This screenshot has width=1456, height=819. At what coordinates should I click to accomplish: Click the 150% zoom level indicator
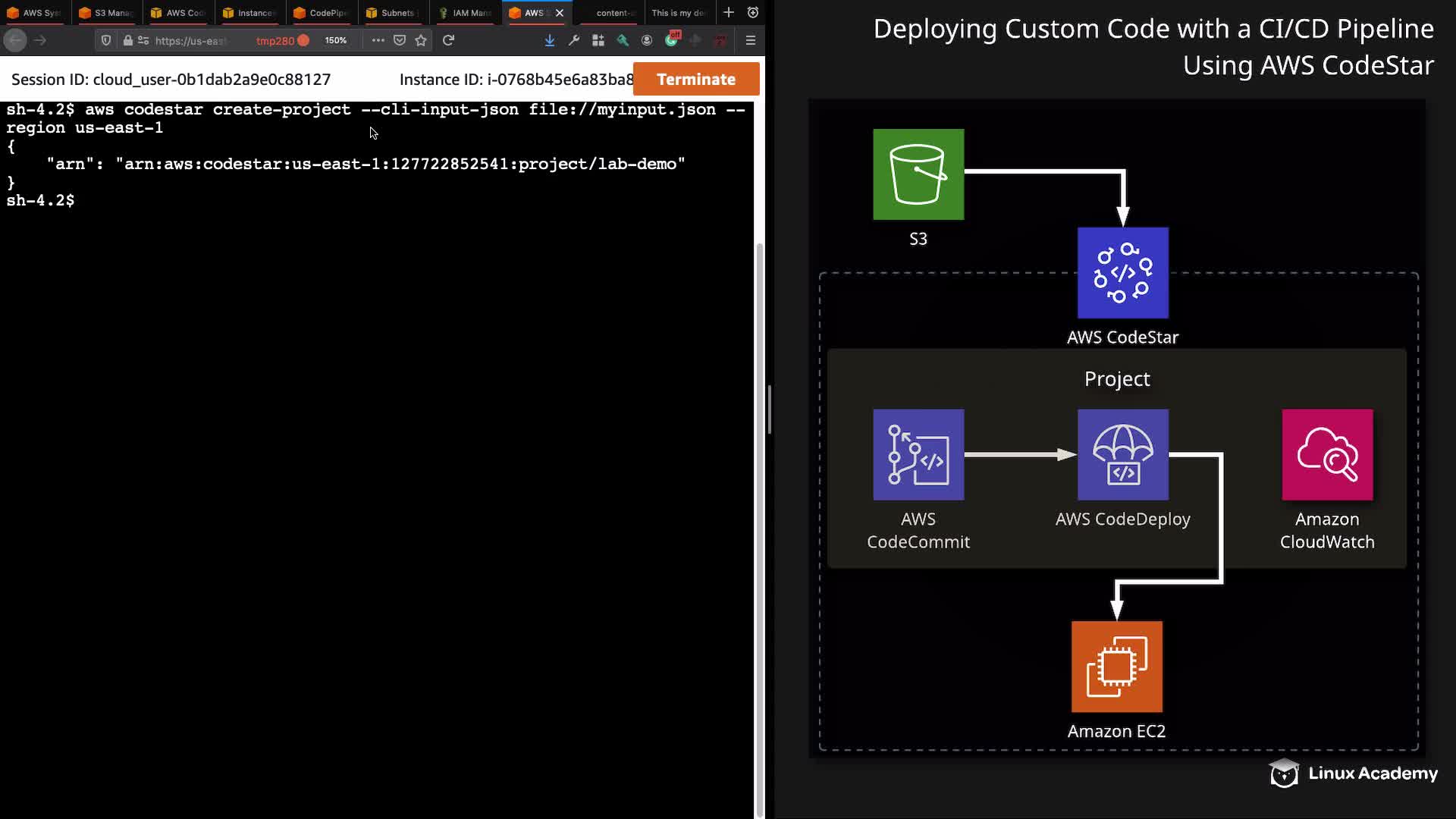[x=335, y=40]
